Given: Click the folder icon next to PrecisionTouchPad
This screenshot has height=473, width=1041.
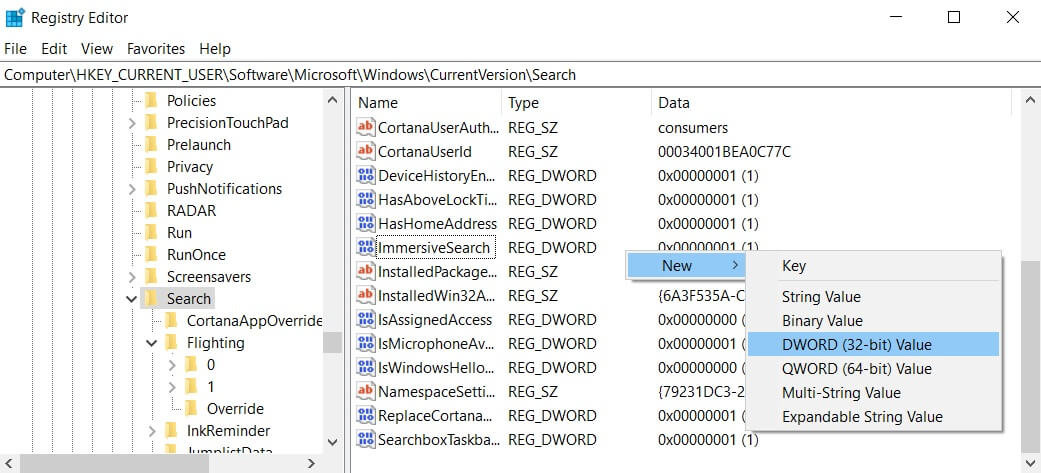Looking at the screenshot, I should (x=152, y=122).
